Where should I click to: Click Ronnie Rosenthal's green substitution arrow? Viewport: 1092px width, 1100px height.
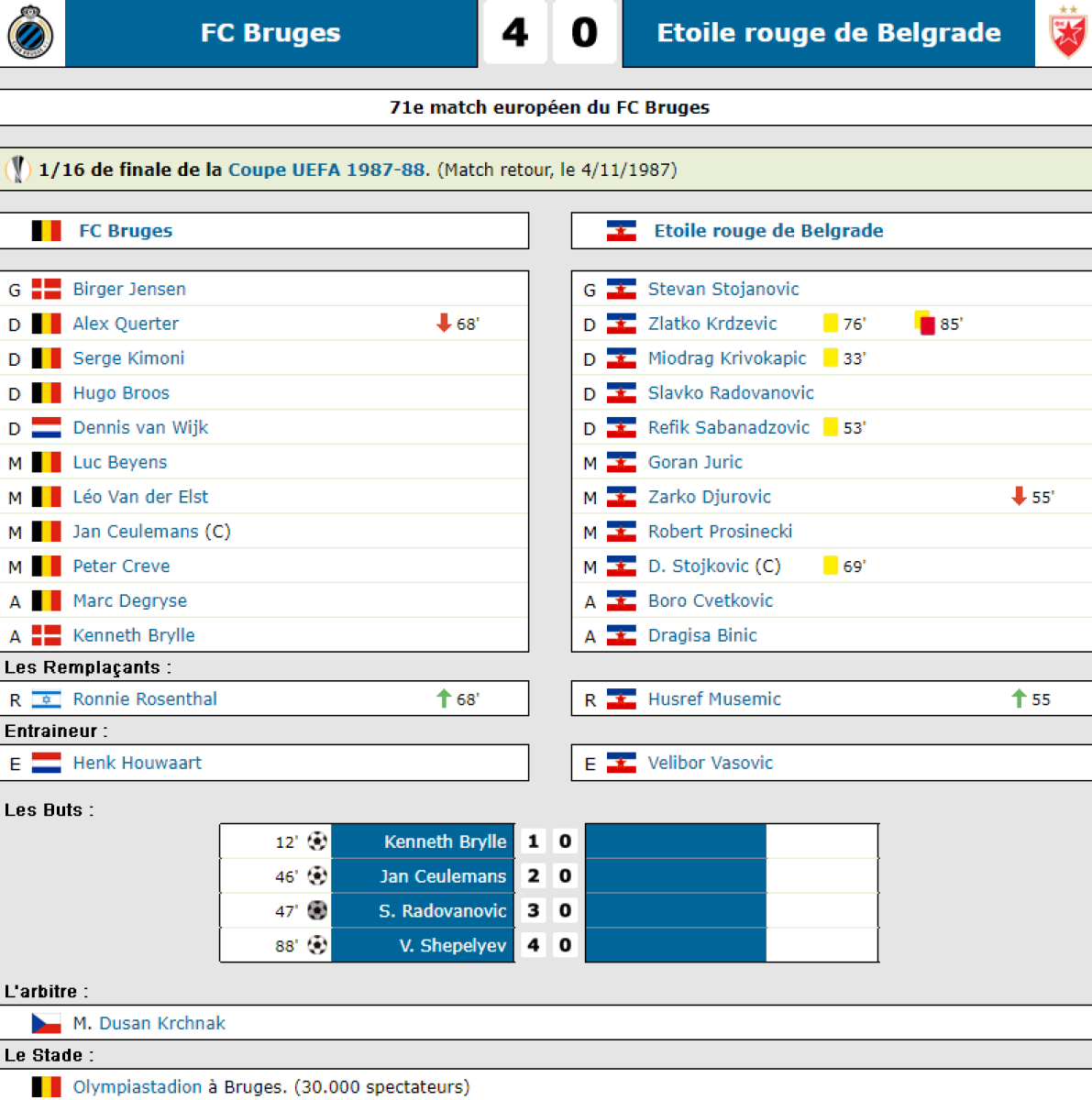(444, 699)
